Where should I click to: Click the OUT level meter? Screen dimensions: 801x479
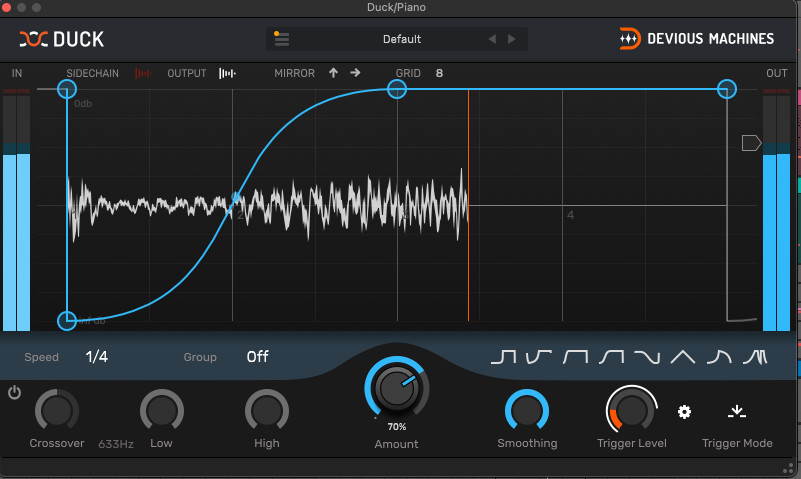[776, 209]
